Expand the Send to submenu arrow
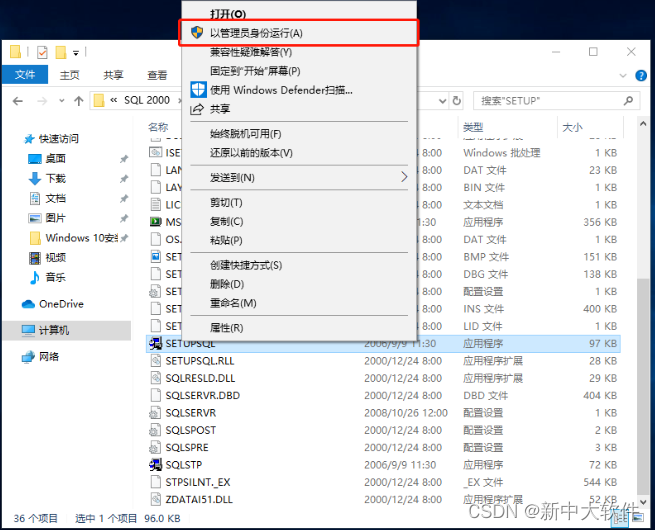The image size is (655, 530). coord(404,177)
